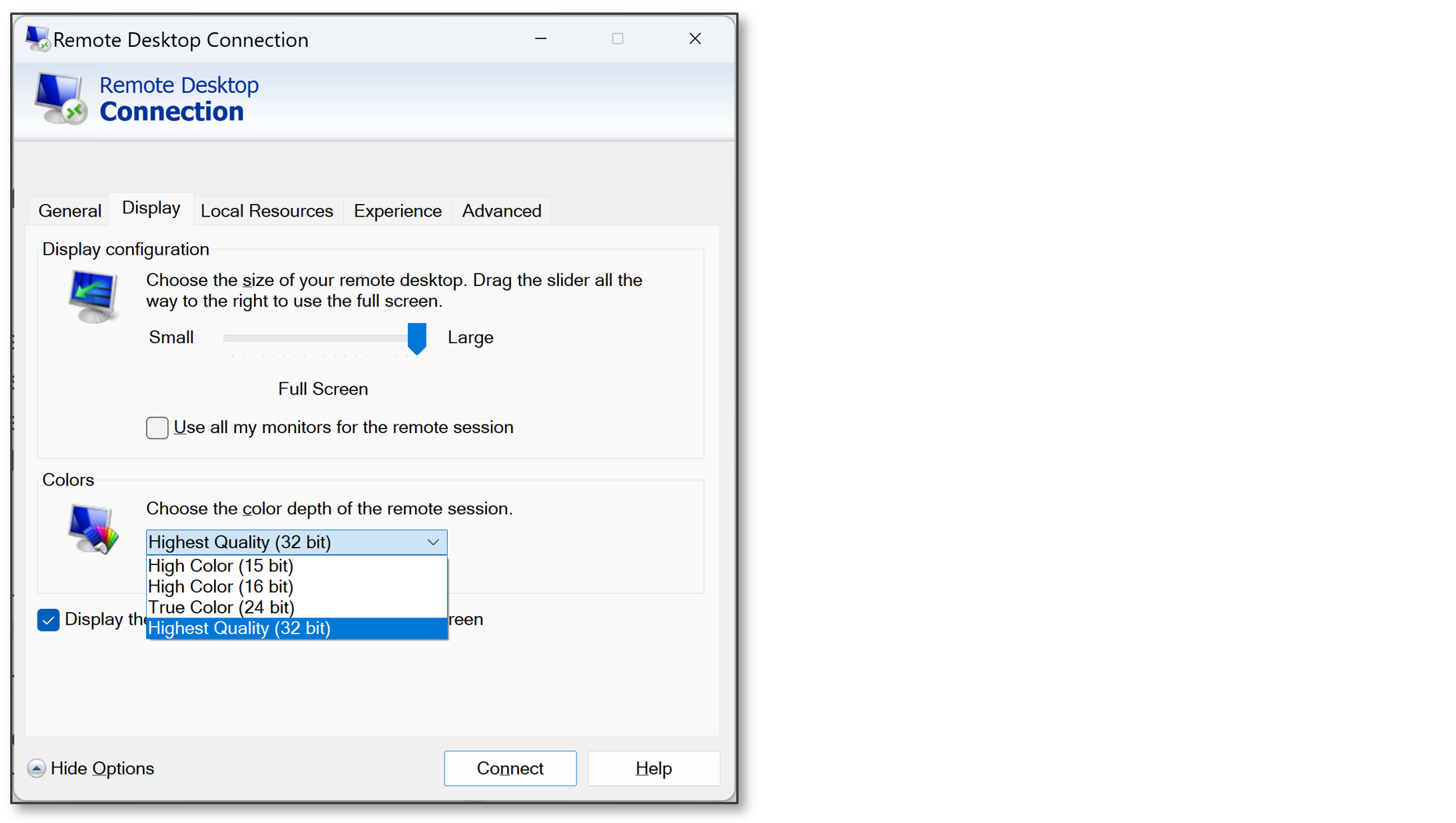Click the Remote Desktop title bar app icon
The width and height of the screenshot is (1456, 823).
pyautogui.click(x=37, y=38)
